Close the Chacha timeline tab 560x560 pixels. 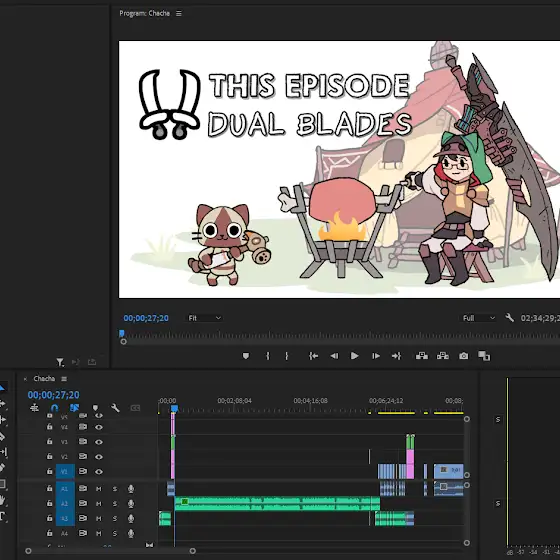coord(25,379)
